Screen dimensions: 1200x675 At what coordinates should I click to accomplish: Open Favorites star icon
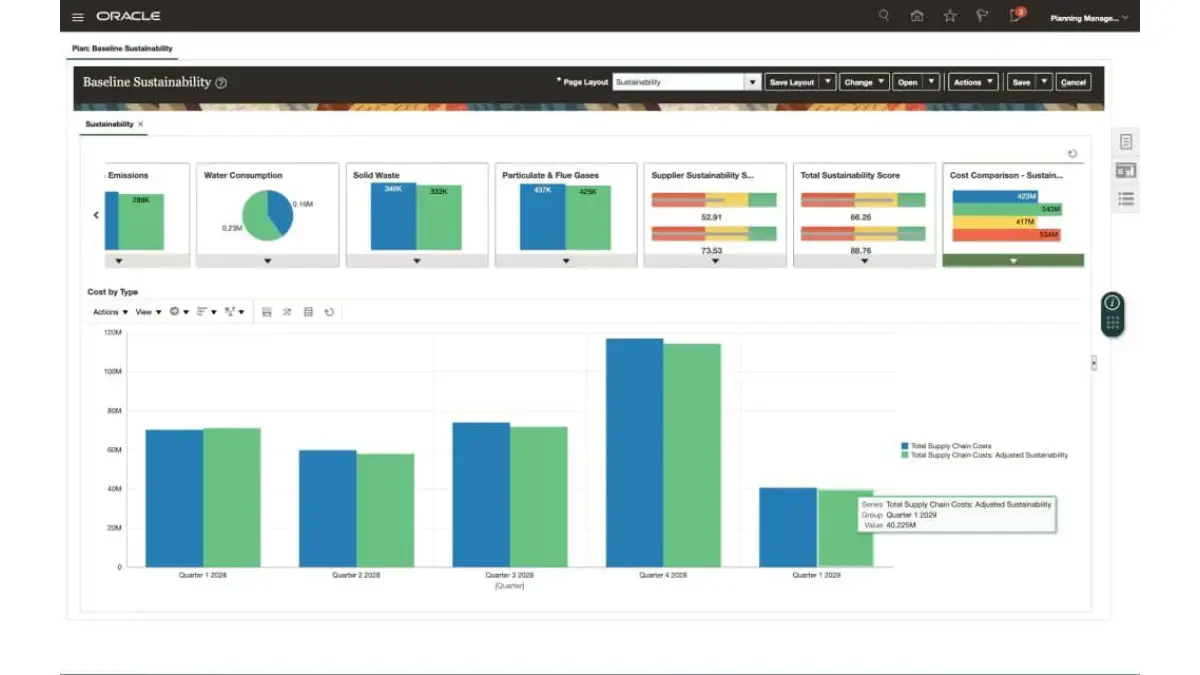coord(950,16)
